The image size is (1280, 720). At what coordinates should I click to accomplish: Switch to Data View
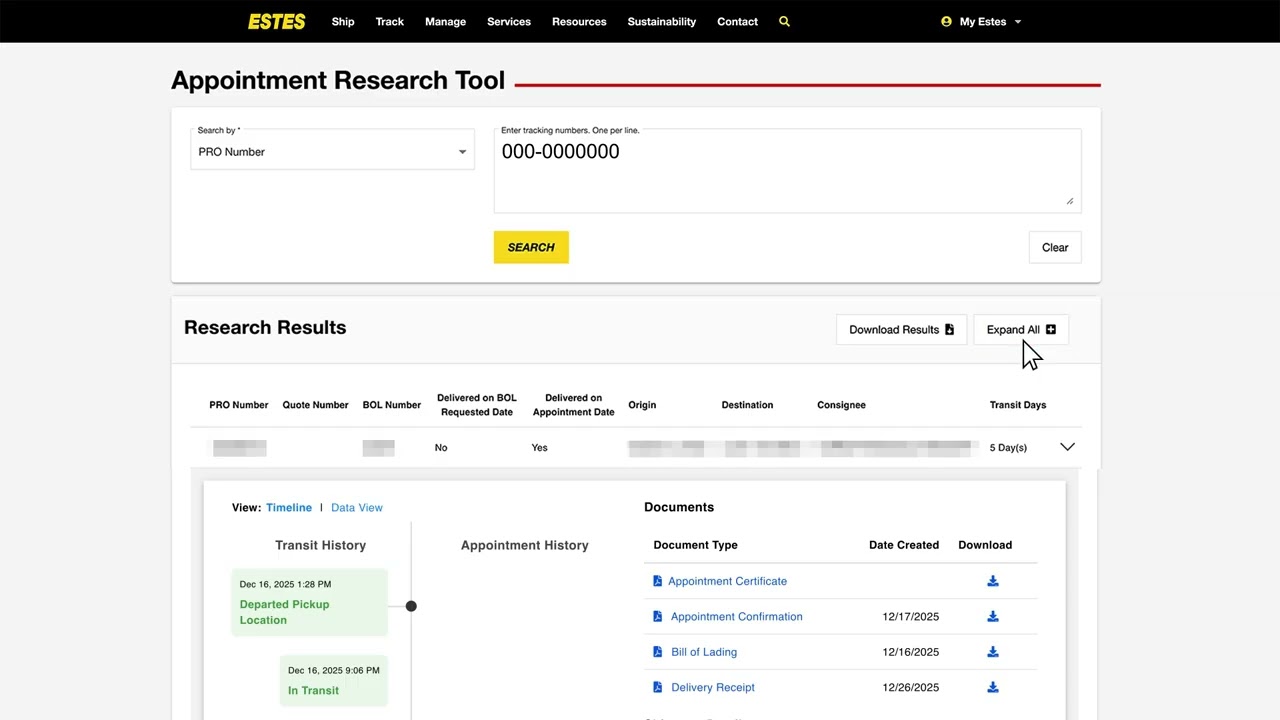[357, 507]
